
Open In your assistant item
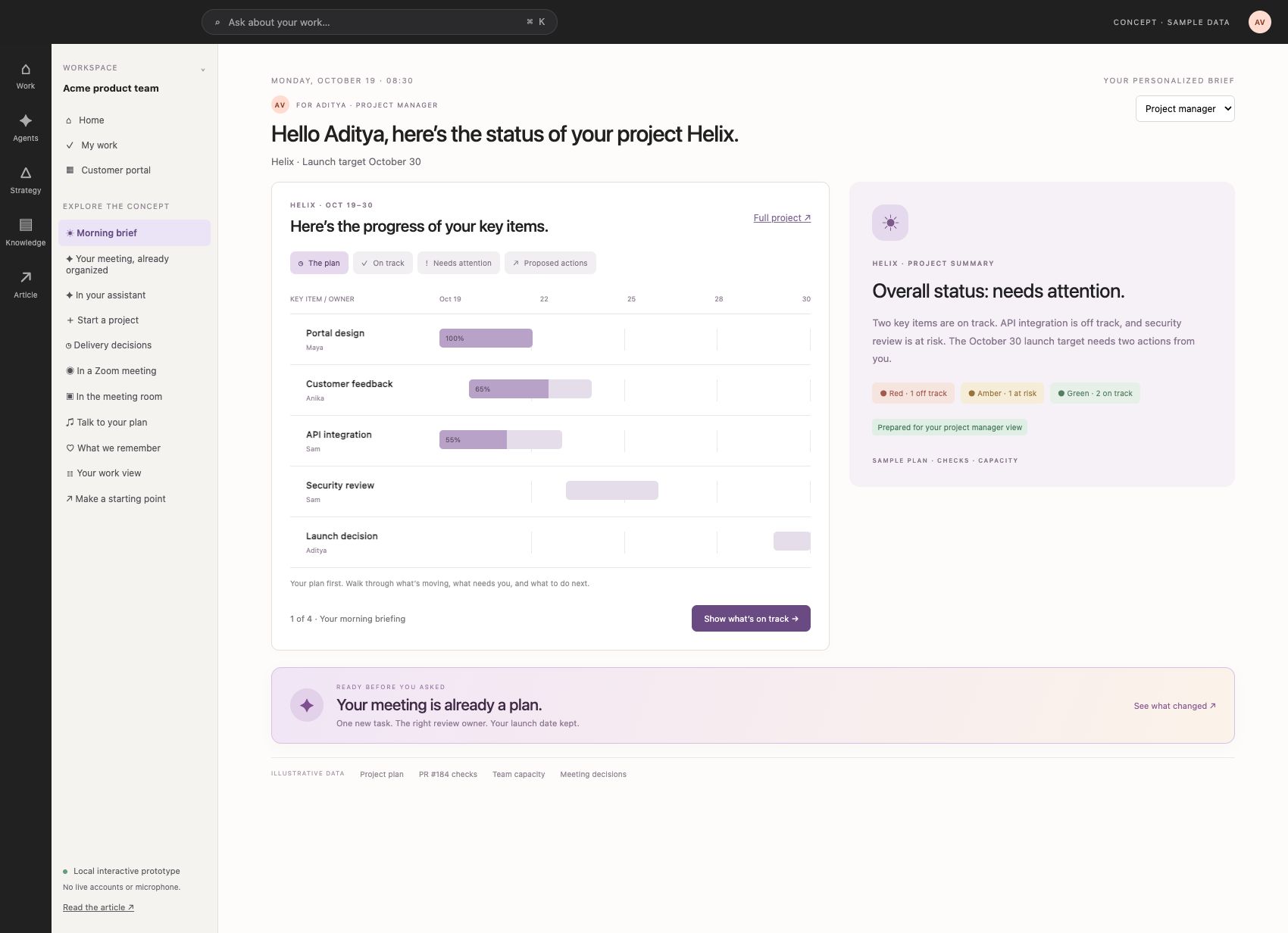click(135, 295)
